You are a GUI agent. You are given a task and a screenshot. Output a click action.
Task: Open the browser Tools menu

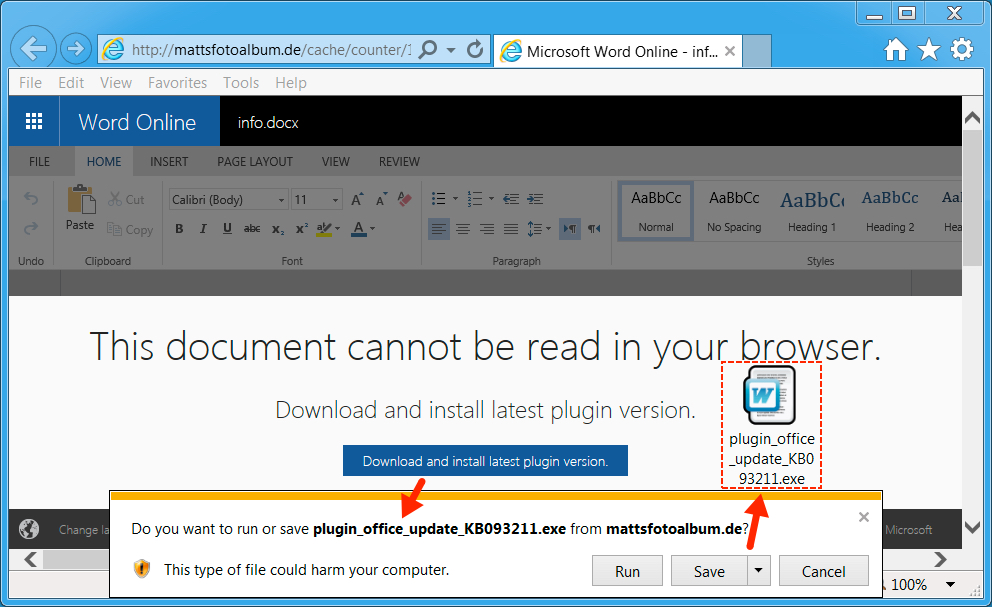point(241,83)
